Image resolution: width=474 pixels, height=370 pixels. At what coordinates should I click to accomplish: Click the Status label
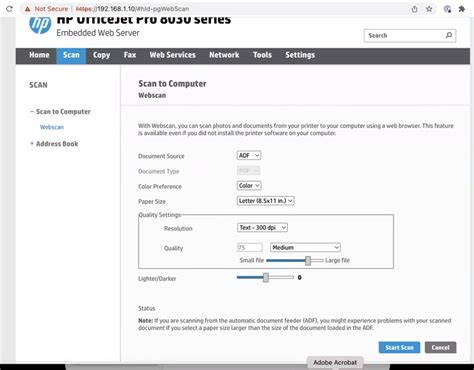pyautogui.click(x=147, y=308)
